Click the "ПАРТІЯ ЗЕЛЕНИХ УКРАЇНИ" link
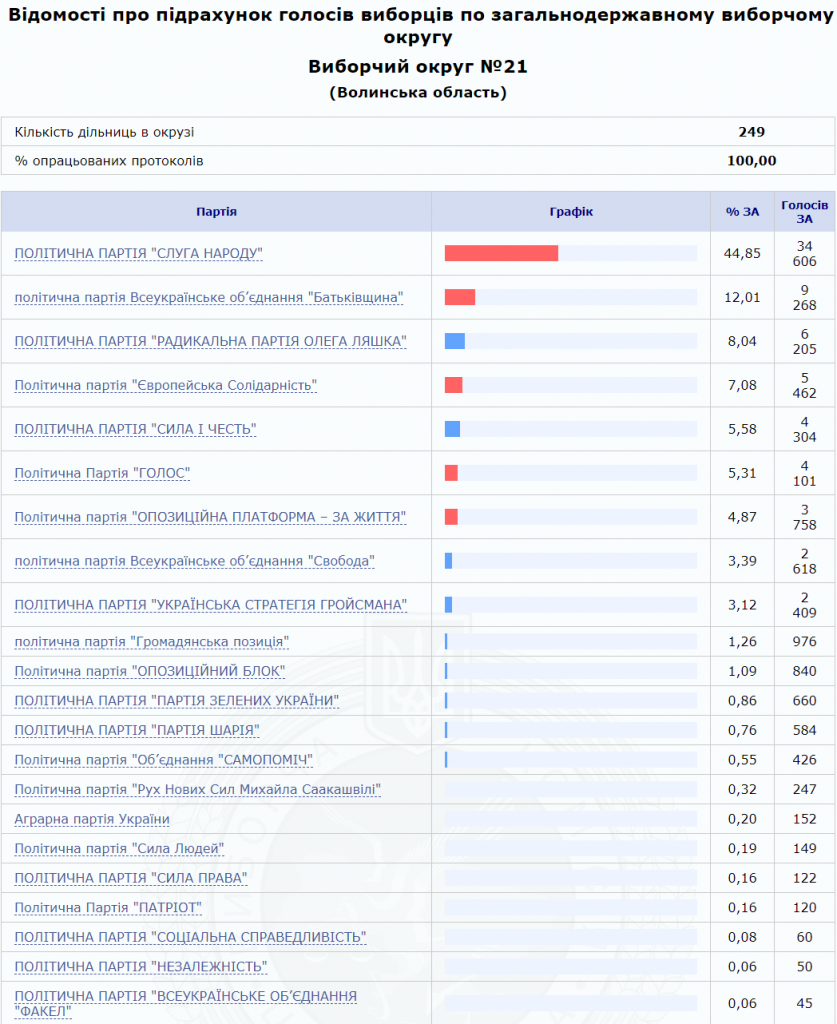This screenshot has width=837, height=1024. 176,701
